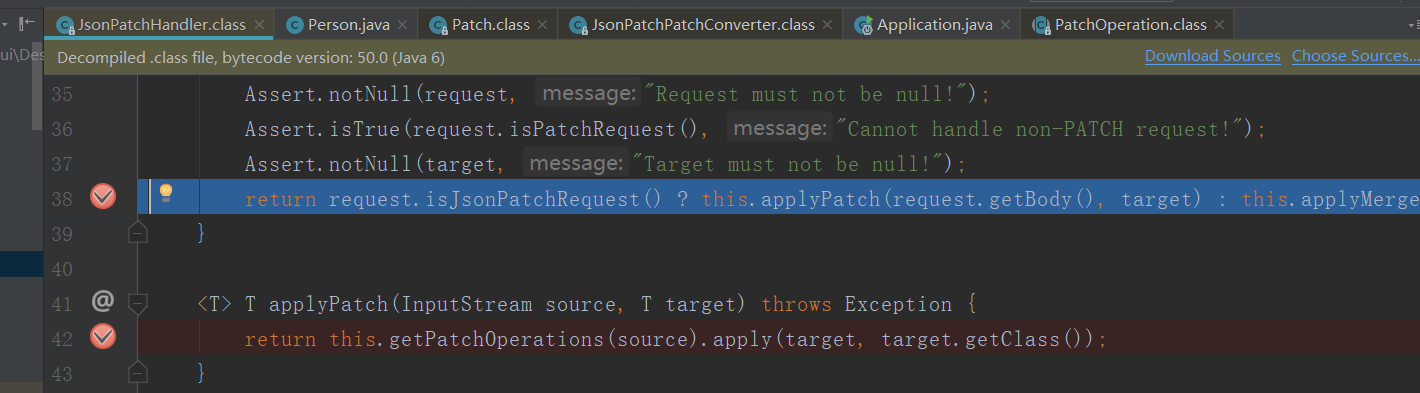Click the Choose Sources link

tap(1355, 56)
